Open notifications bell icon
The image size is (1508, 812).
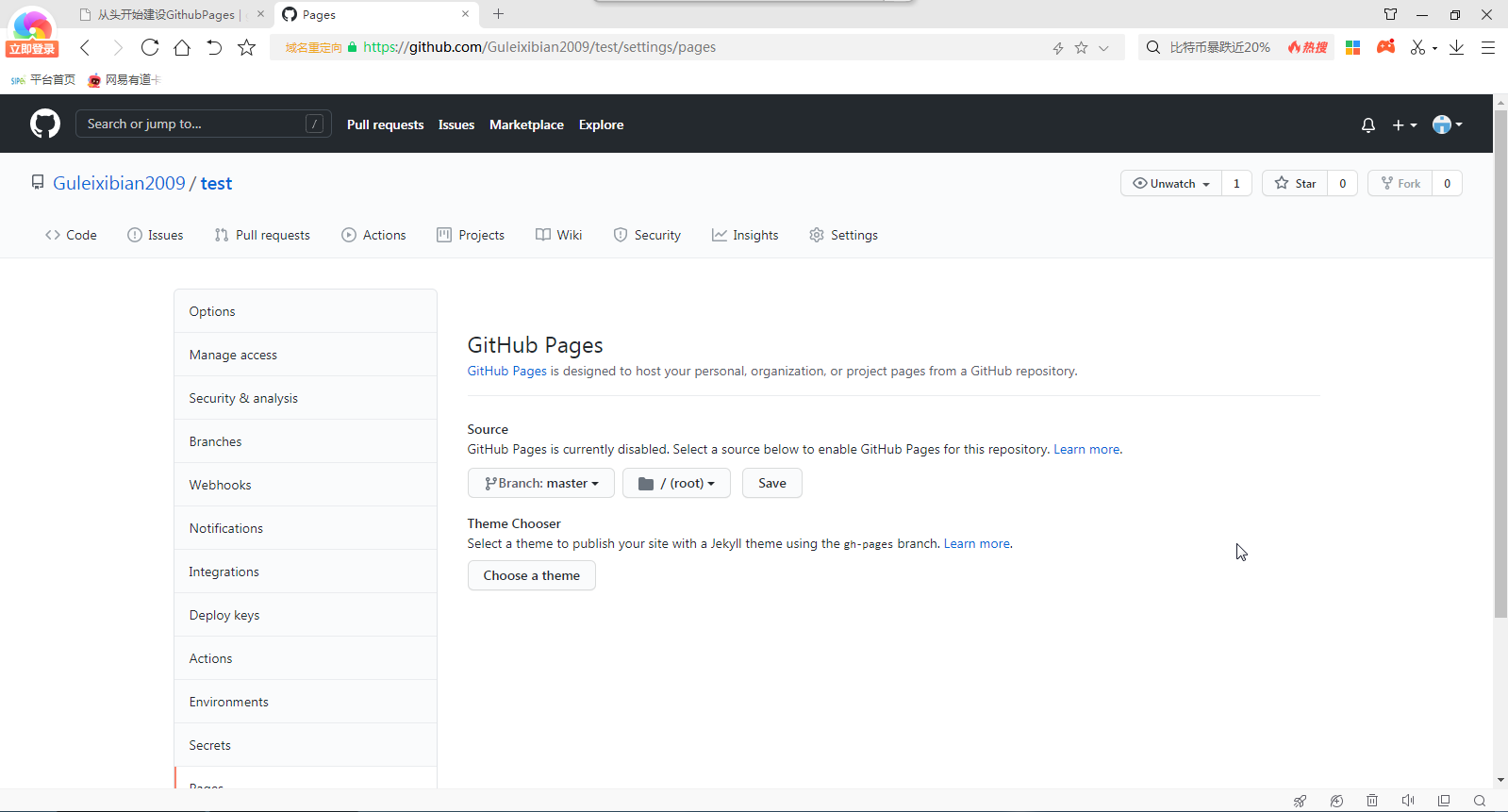(1368, 124)
